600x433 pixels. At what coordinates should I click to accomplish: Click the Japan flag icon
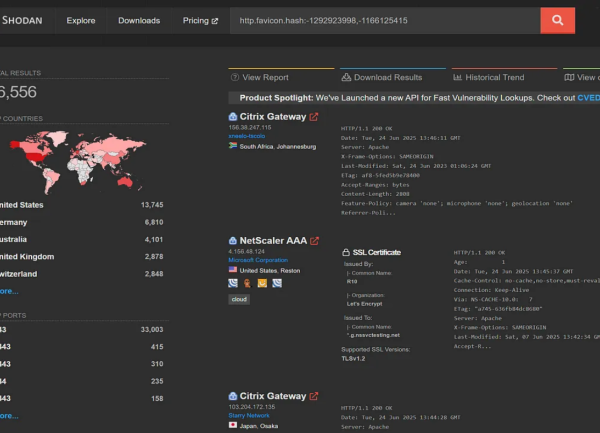tap(233, 425)
